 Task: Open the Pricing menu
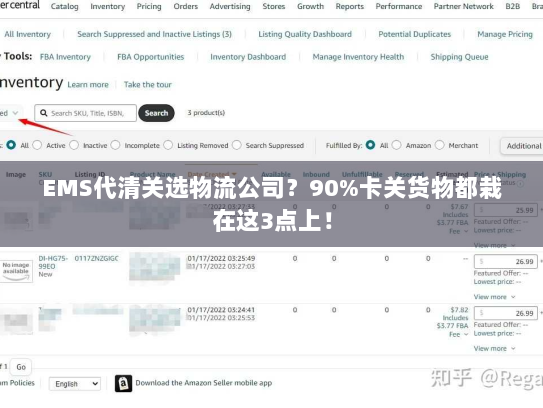[149, 6]
